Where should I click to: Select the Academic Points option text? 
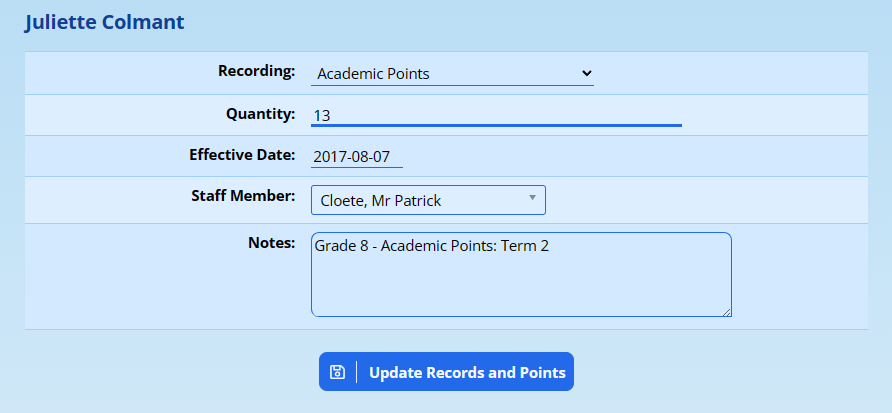(x=373, y=73)
